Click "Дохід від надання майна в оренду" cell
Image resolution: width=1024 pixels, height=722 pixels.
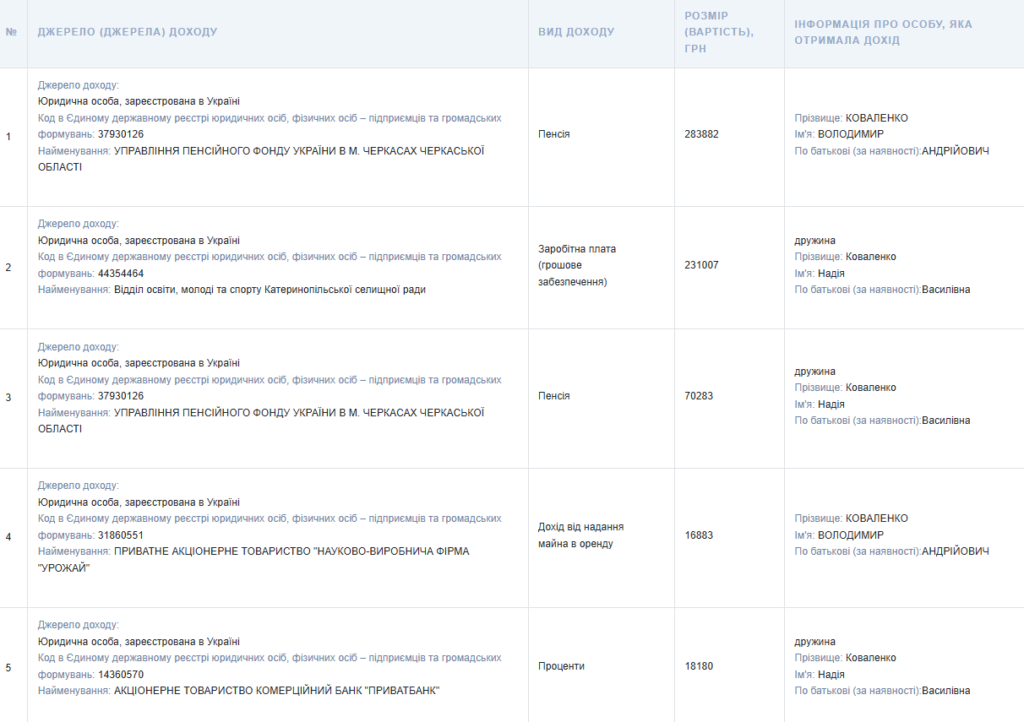[580, 535]
